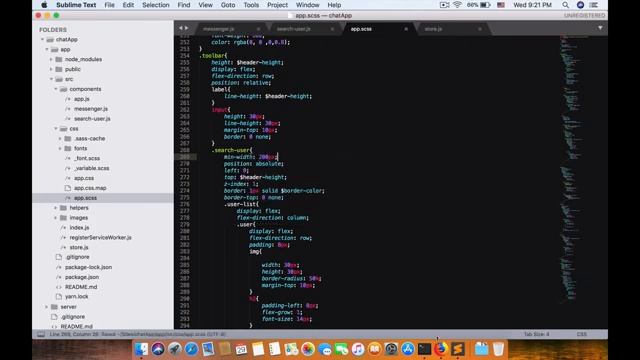This screenshot has height=360, width=640.
Task: Expand the helpers folder
Action: coord(56,208)
